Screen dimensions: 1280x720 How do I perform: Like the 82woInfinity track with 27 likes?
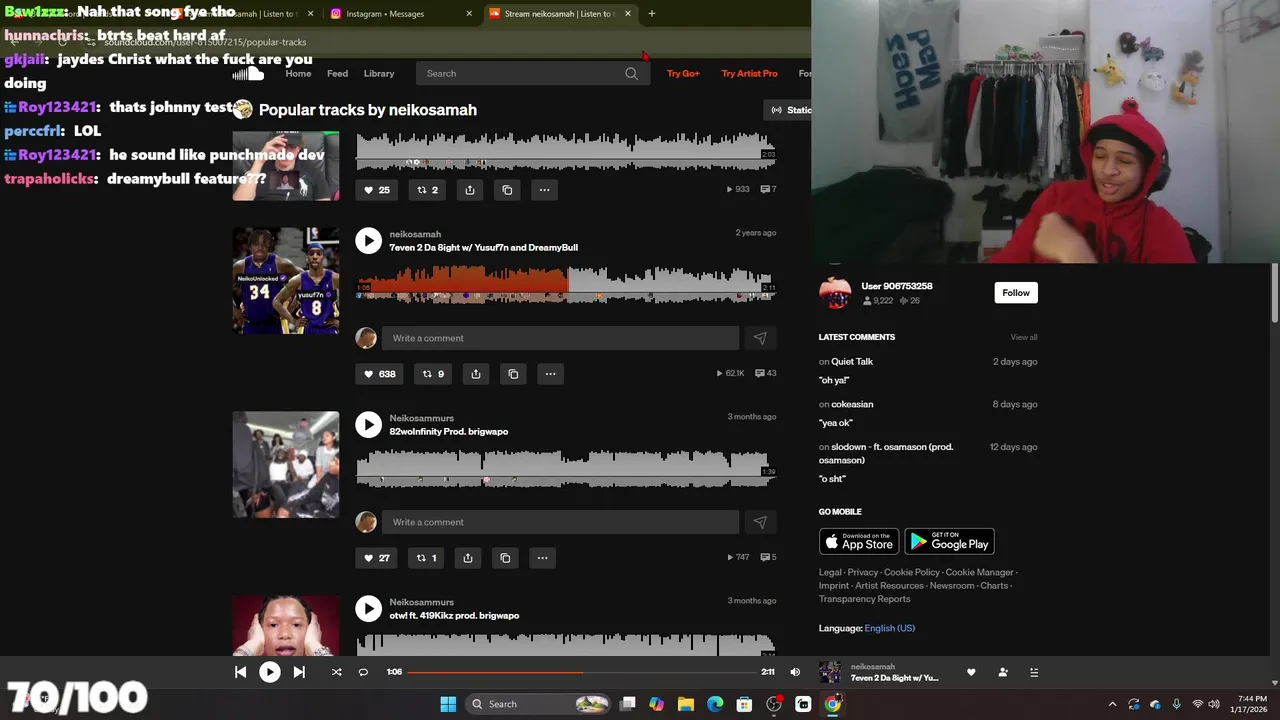click(377, 558)
